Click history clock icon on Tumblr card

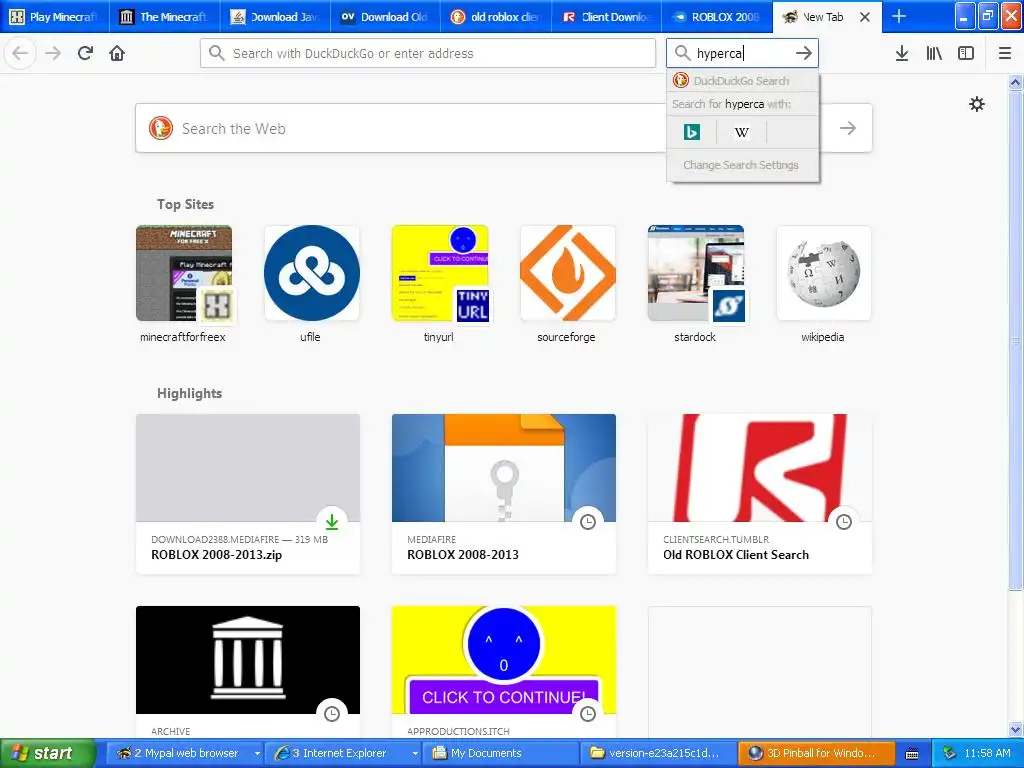(x=844, y=522)
